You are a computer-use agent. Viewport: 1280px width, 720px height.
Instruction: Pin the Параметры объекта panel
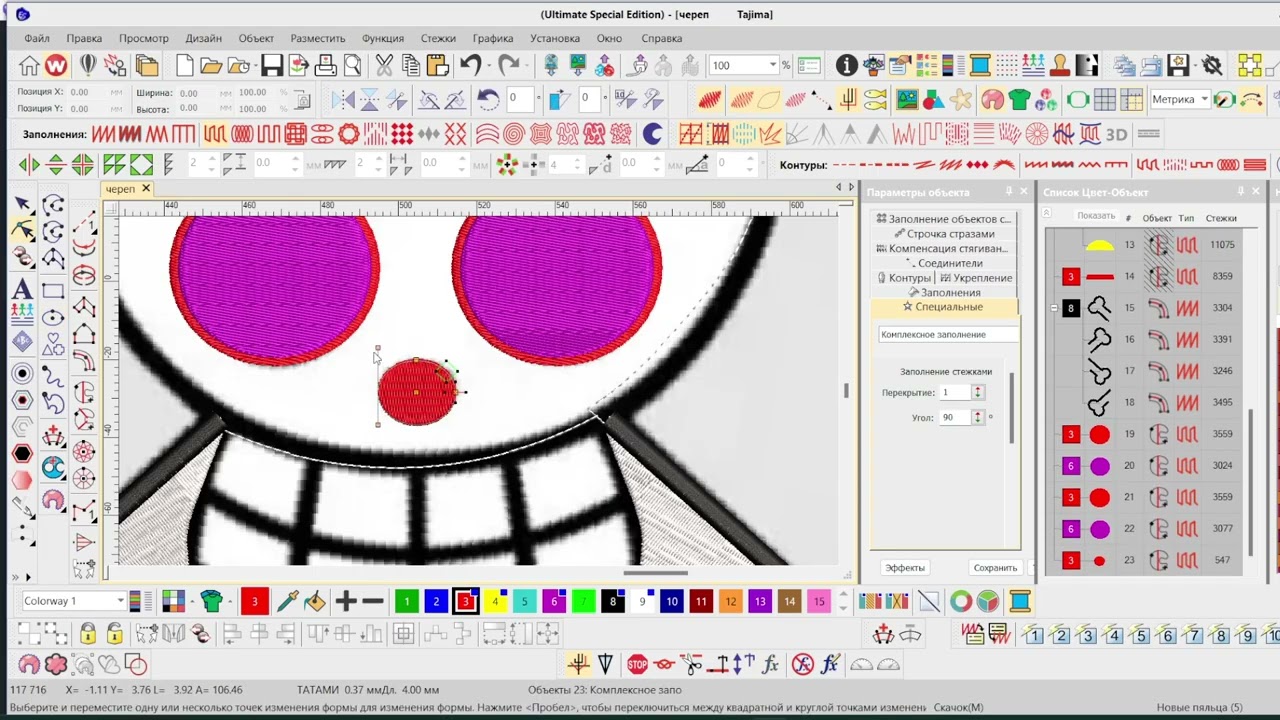[x=1008, y=191]
